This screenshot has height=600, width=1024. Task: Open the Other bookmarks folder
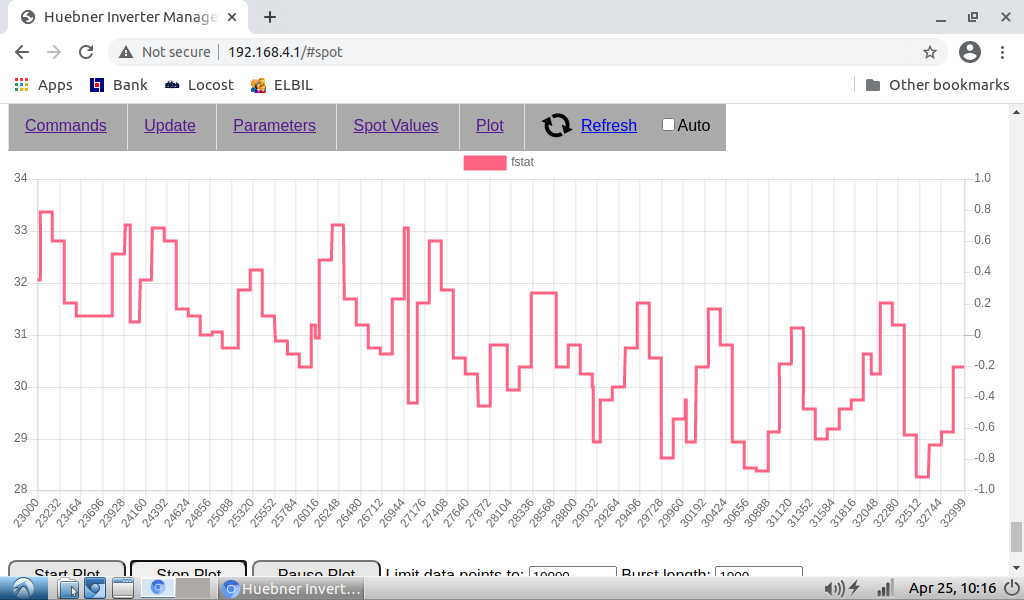point(937,85)
